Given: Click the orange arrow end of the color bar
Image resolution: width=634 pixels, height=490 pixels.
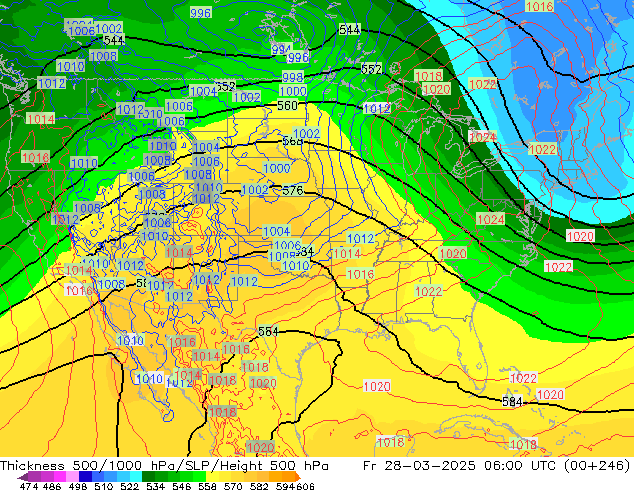Looking at the screenshot, I should [x=298, y=477].
